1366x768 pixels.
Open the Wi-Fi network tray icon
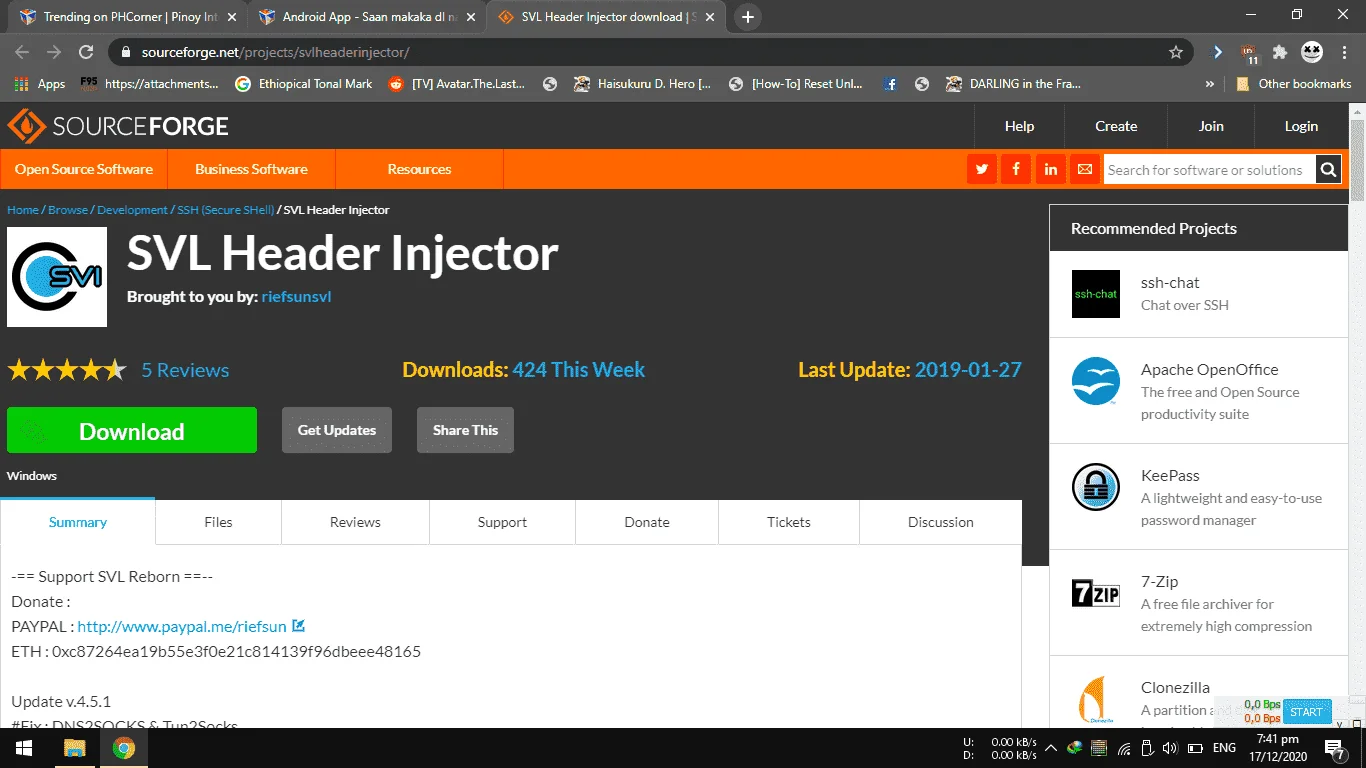tap(1124, 748)
